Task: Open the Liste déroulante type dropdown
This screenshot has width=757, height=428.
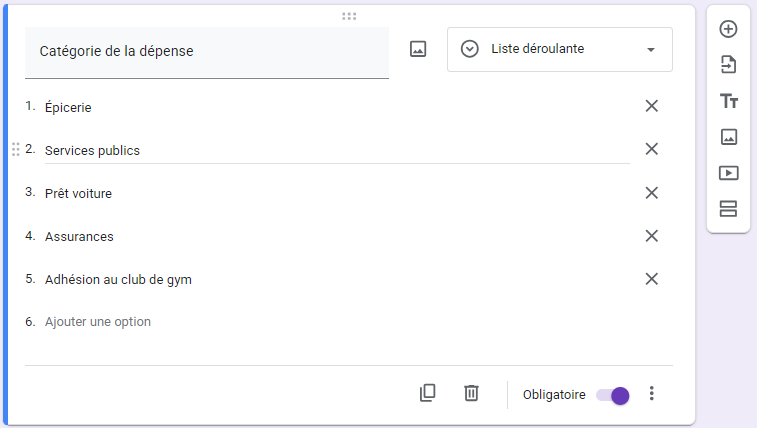Action: (x=559, y=49)
